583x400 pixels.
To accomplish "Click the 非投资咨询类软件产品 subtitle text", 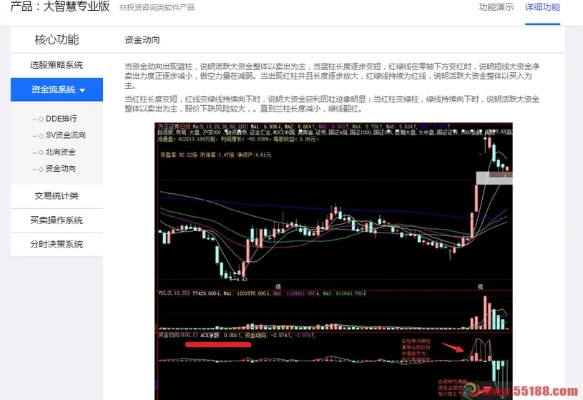I will [157, 7].
